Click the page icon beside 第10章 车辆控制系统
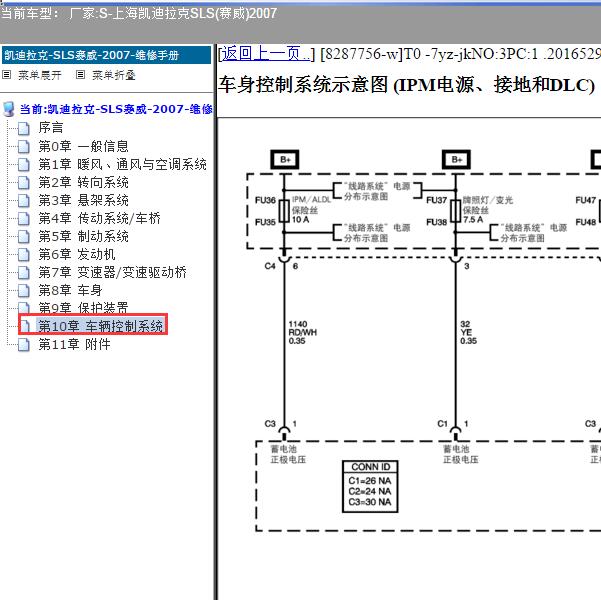Screen dimensions: 601x600 point(25,326)
